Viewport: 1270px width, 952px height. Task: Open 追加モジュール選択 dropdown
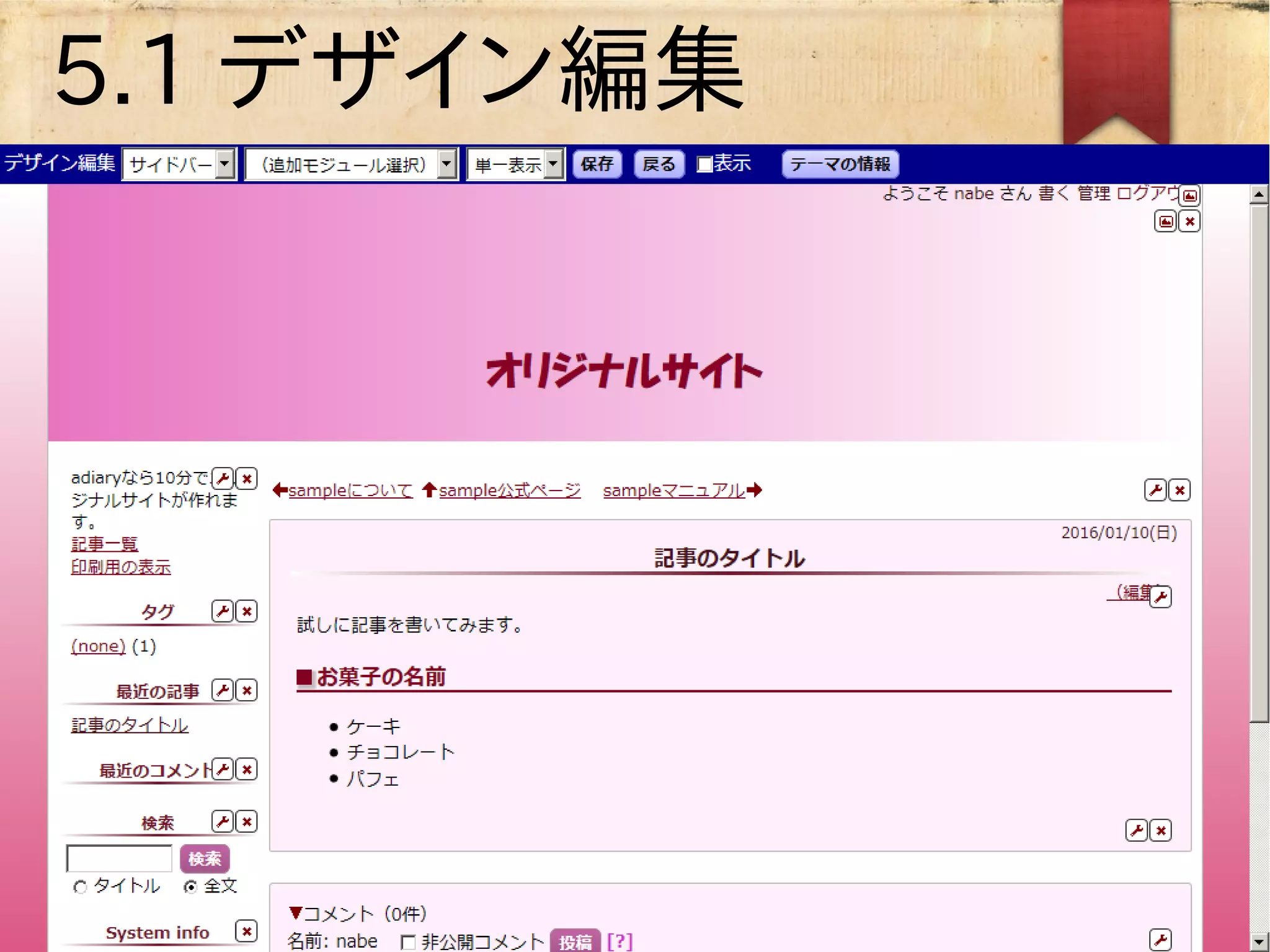352,164
